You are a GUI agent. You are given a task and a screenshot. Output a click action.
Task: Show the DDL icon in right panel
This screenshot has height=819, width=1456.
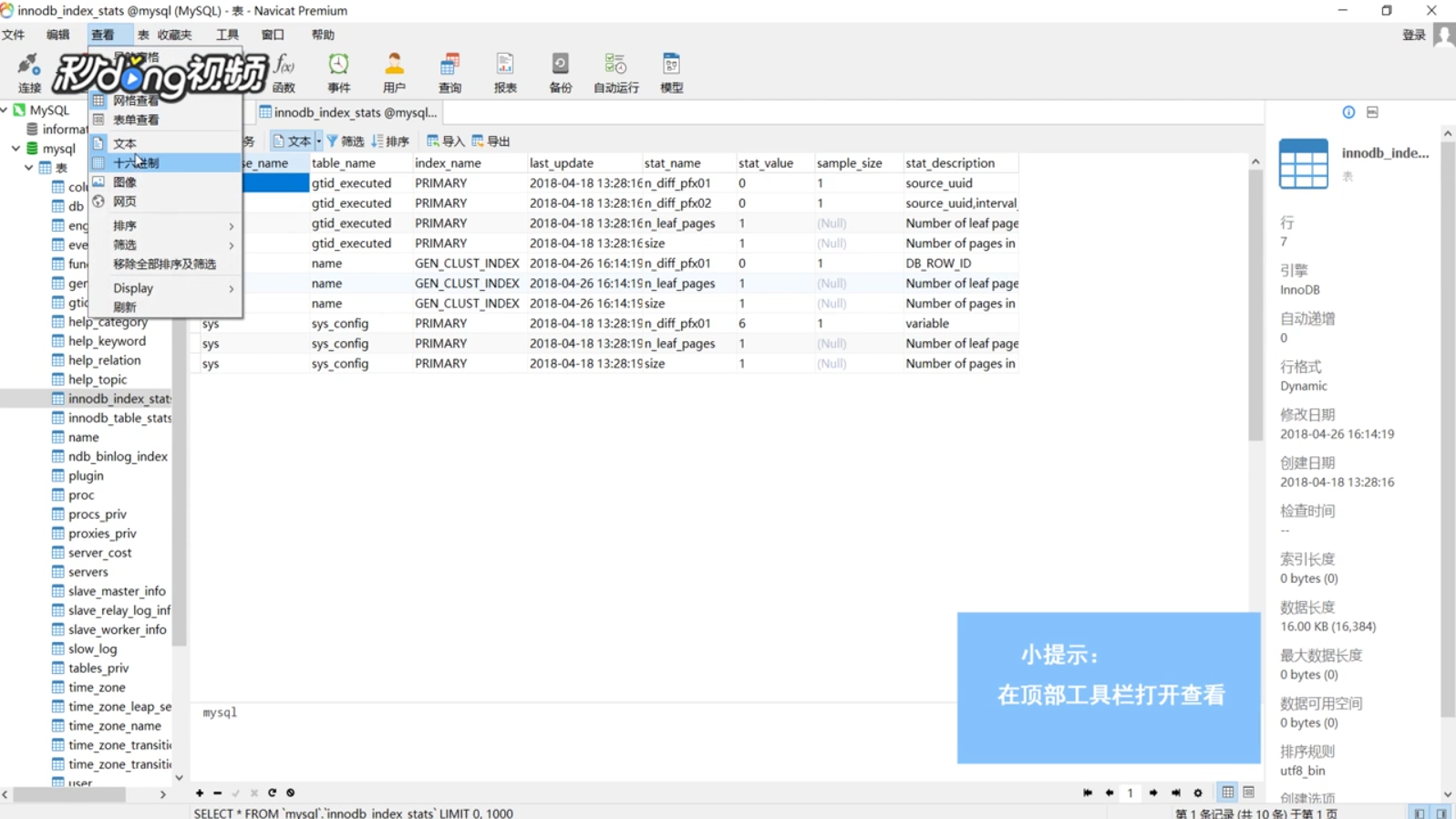1372,112
